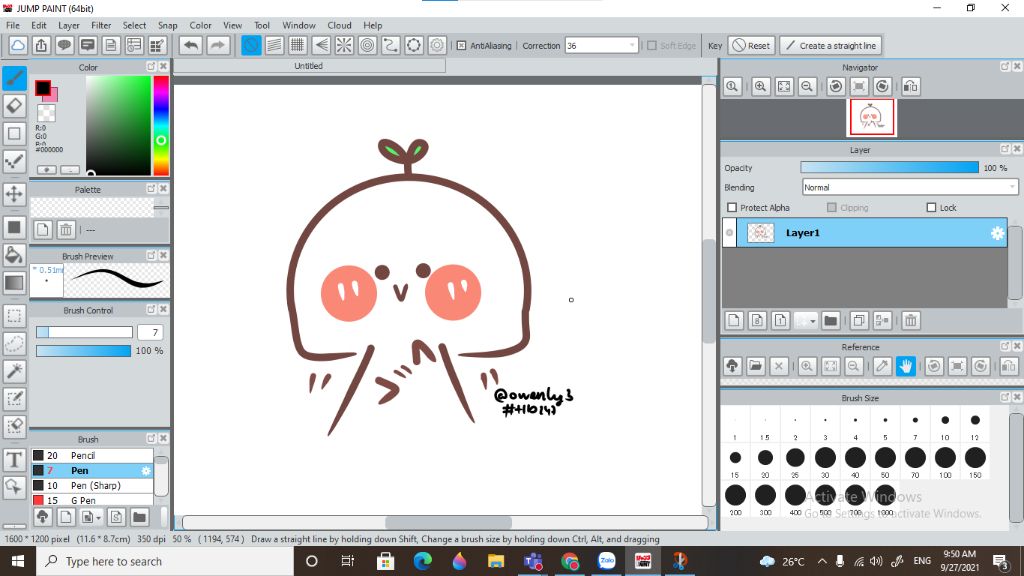Open the Blending mode dropdown

coord(910,187)
